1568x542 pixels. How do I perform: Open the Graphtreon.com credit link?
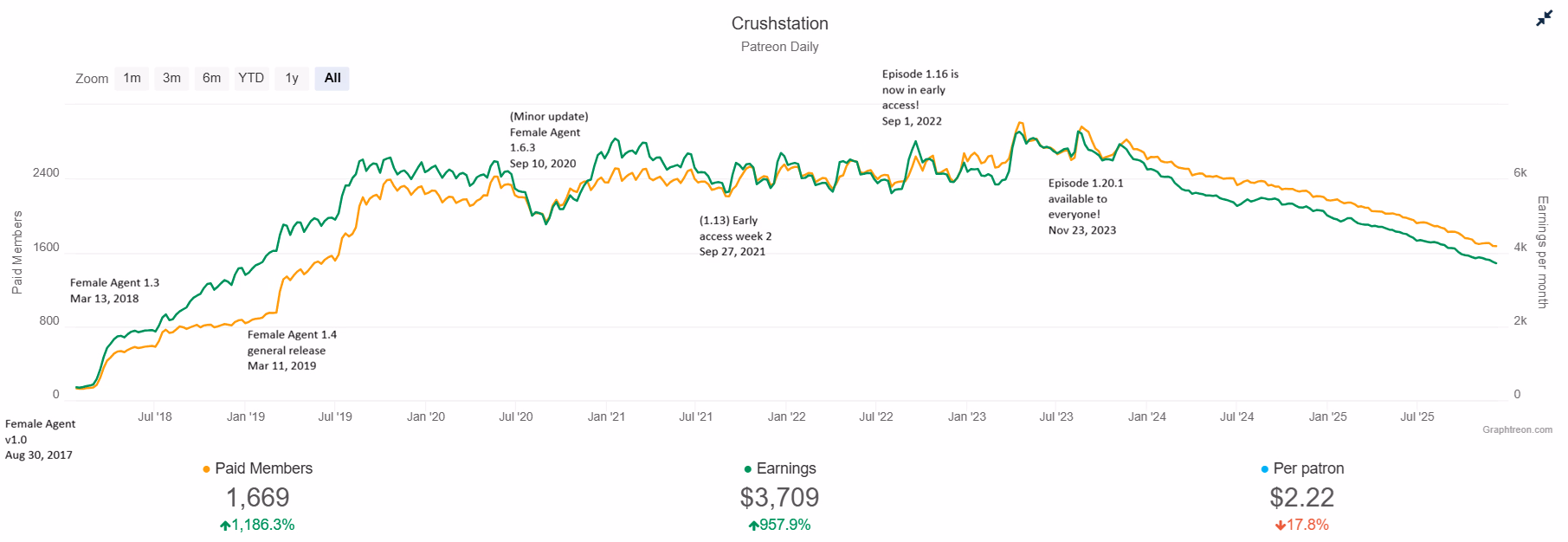point(1517,429)
